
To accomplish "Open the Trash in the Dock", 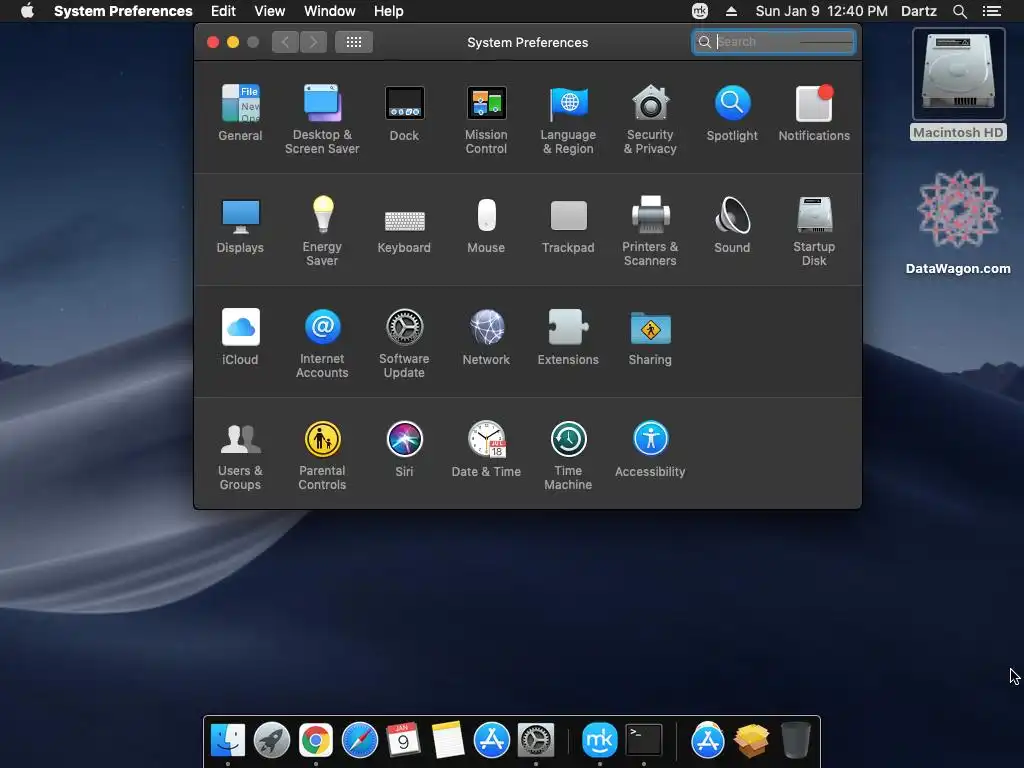I will tap(795, 740).
